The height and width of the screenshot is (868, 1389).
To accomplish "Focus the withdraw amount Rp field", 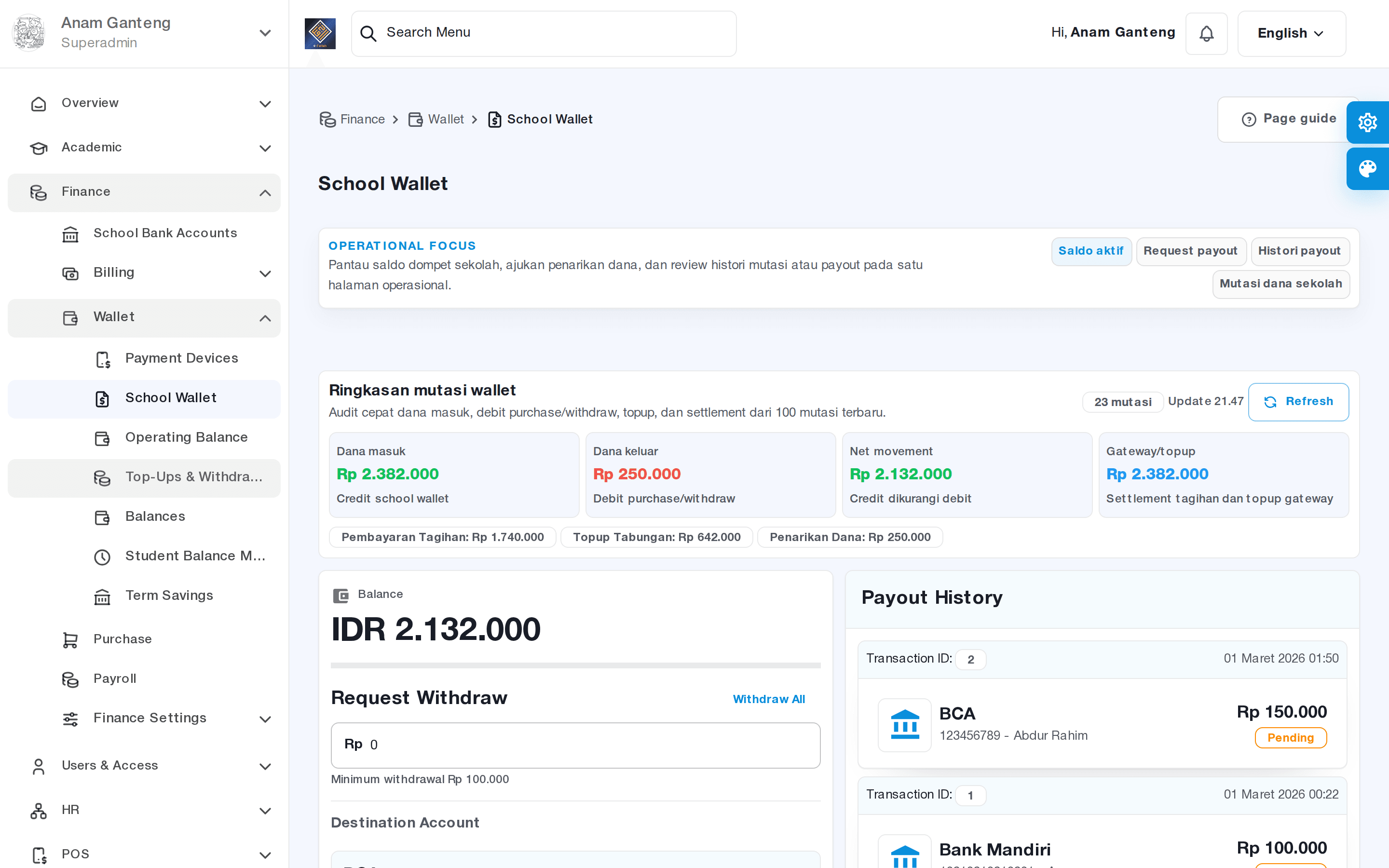I will coord(576,745).
